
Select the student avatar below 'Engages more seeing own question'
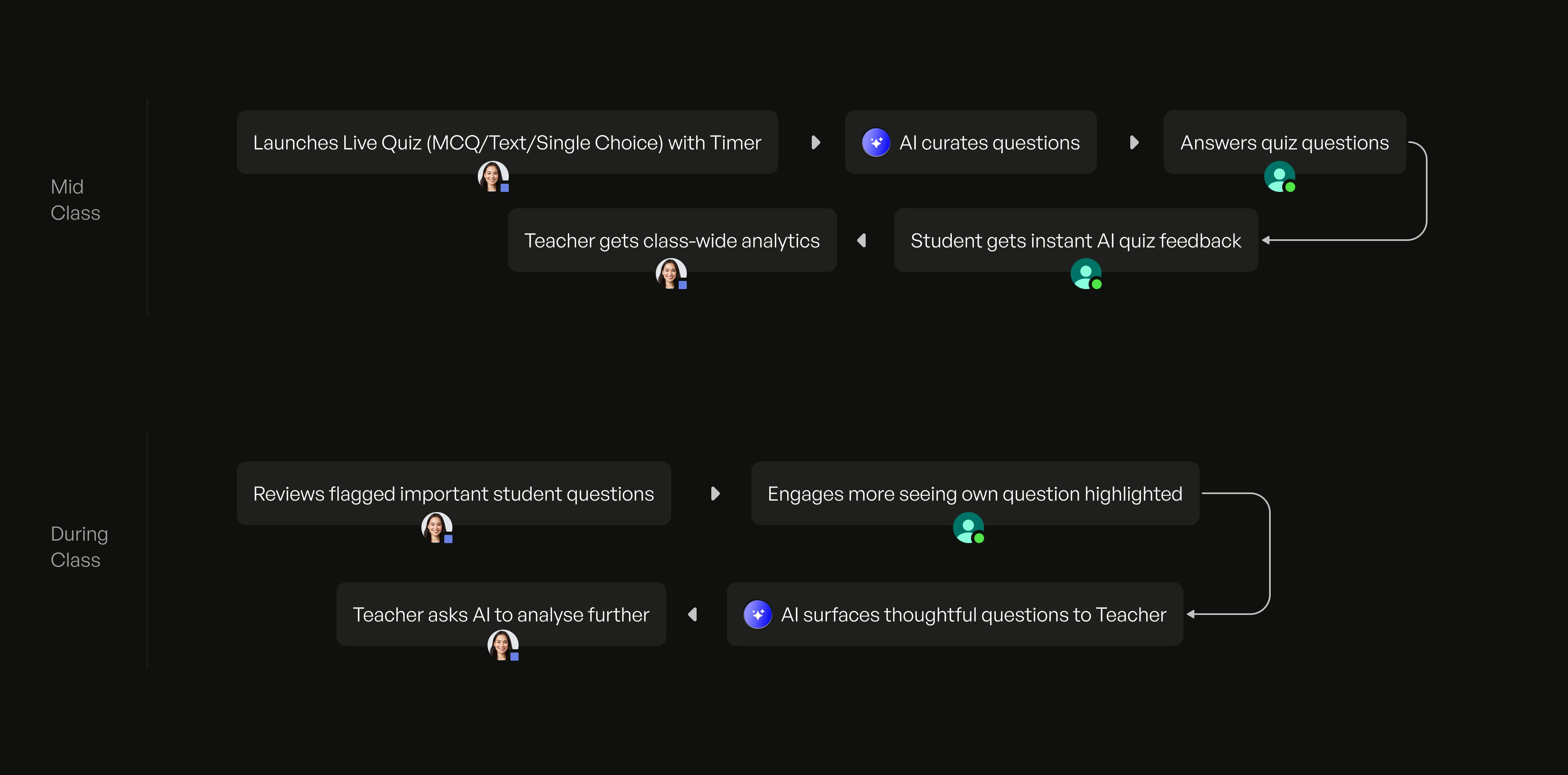(969, 527)
